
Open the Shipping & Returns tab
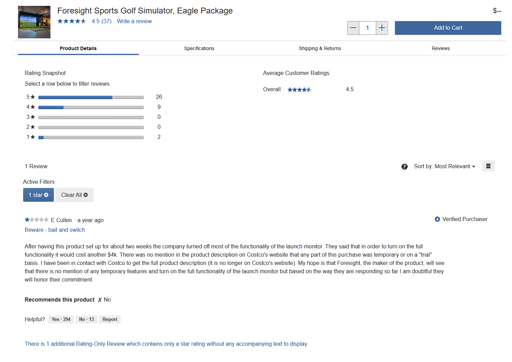coord(320,48)
